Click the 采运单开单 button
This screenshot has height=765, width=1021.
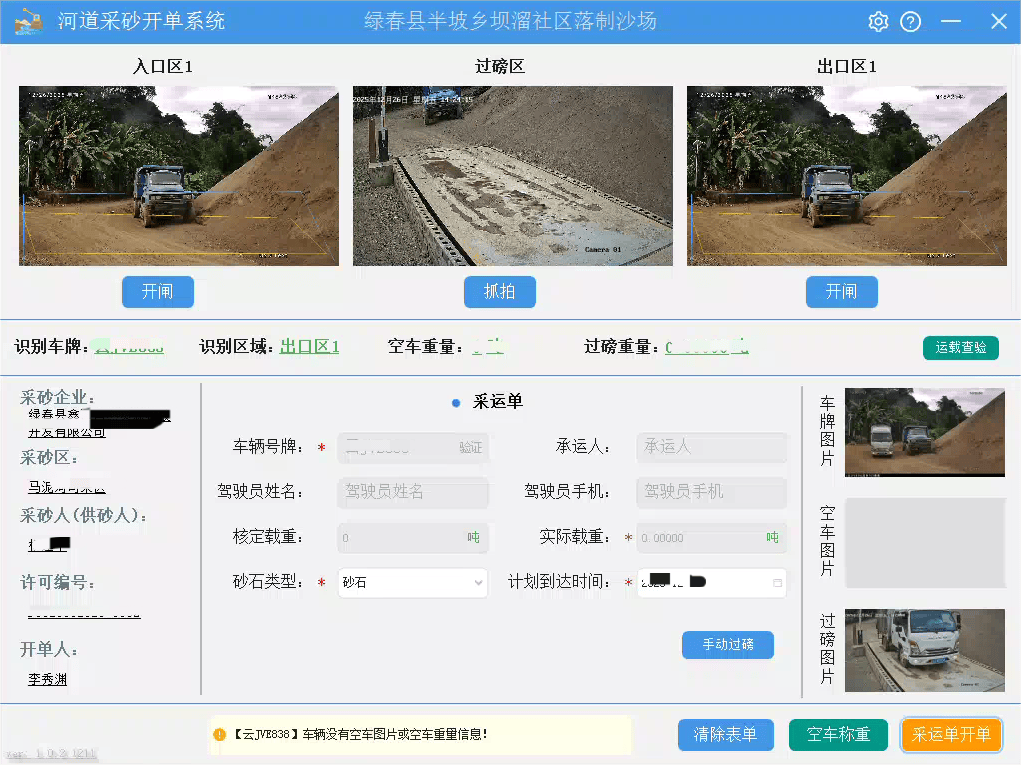click(951, 735)
